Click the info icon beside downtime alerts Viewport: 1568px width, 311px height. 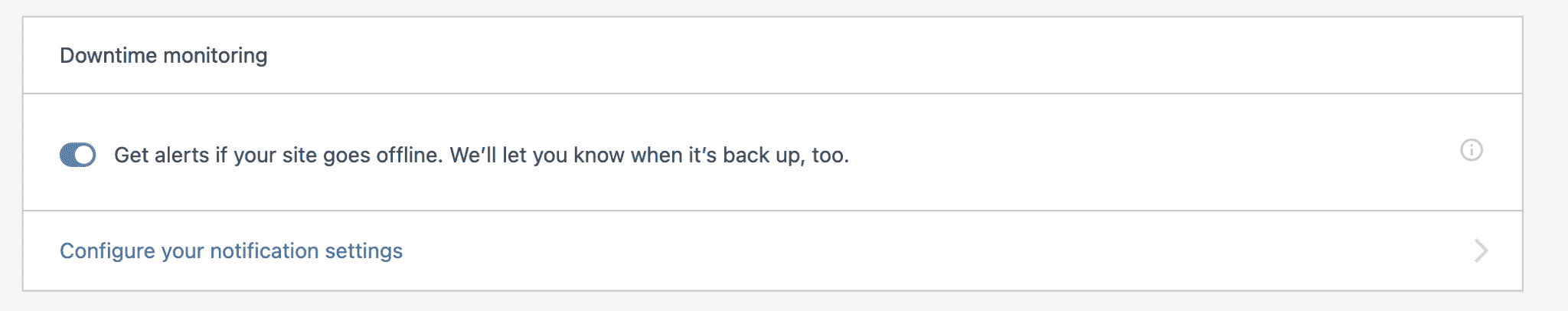point(1471,150)
